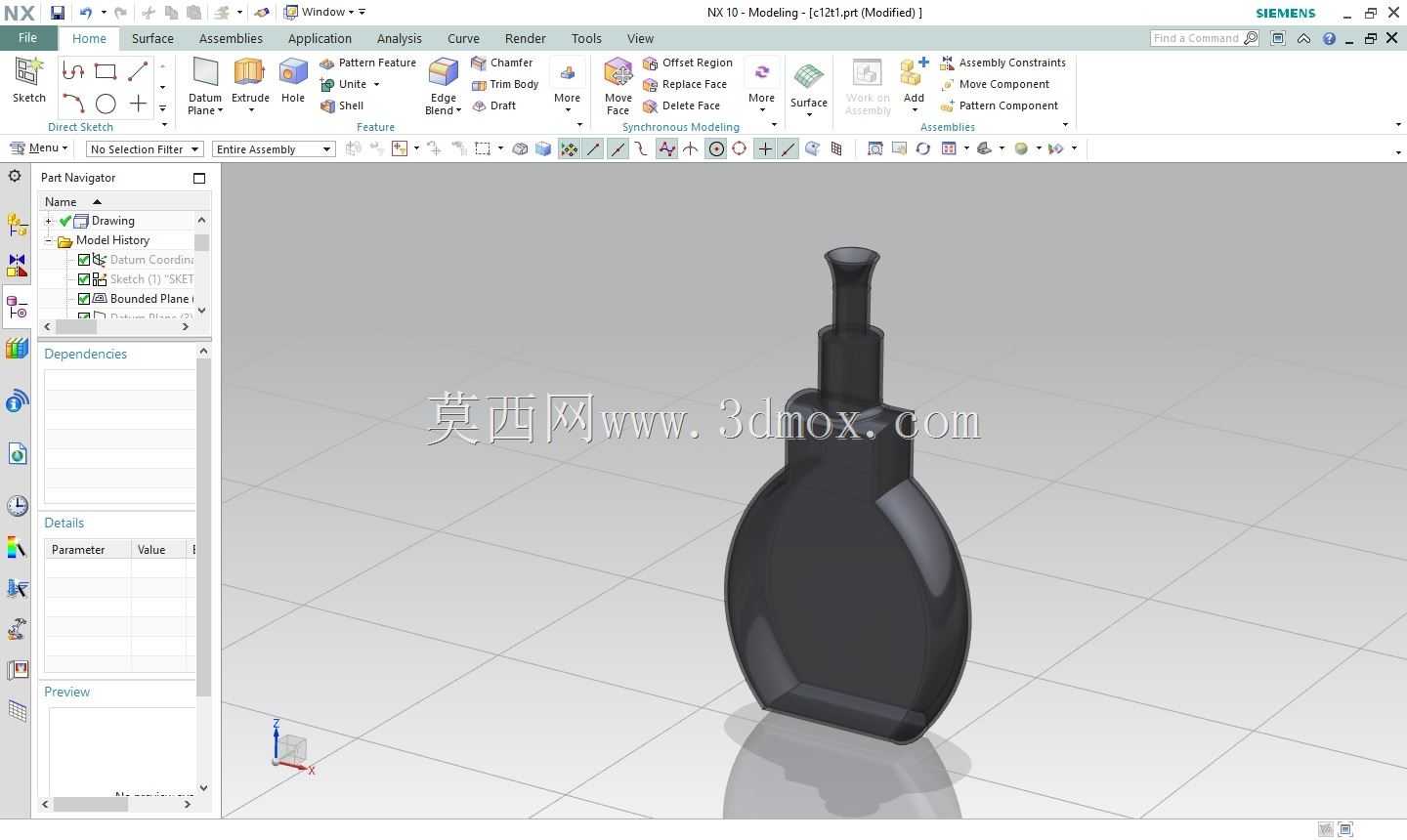Image resolution: width=1407 pixels, height=840 pixels.
Task: Choose Offset Region command
Action: [x=688, y=63]
